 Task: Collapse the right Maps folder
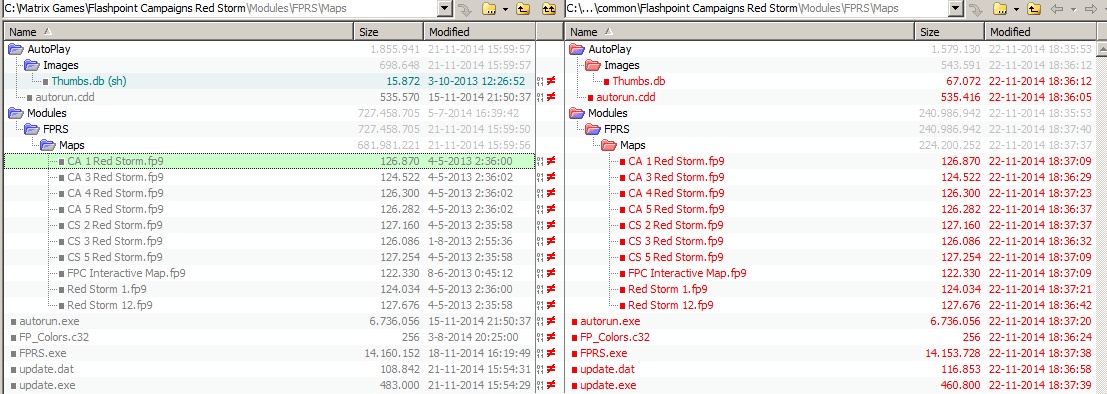609,145
